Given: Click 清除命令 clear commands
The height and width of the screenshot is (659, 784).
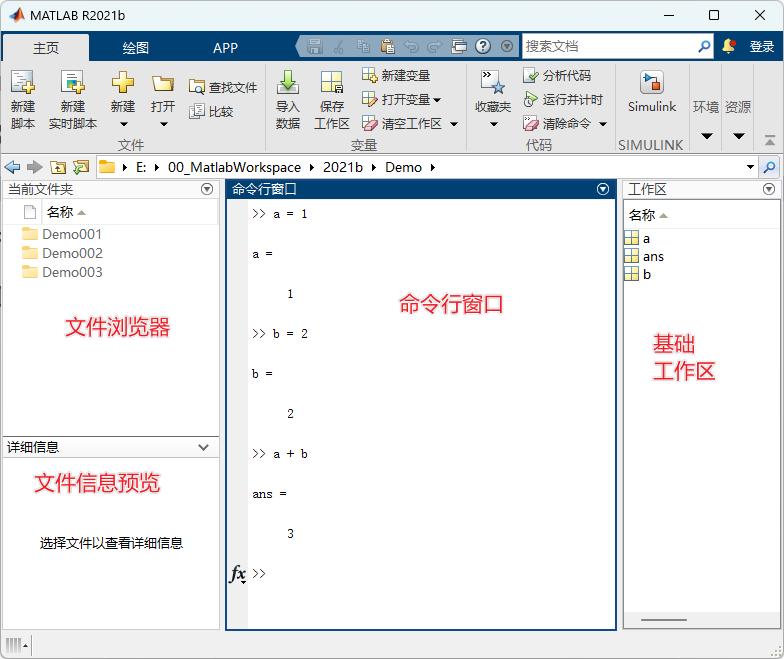Looking at the screenshot, I should 557,124.
